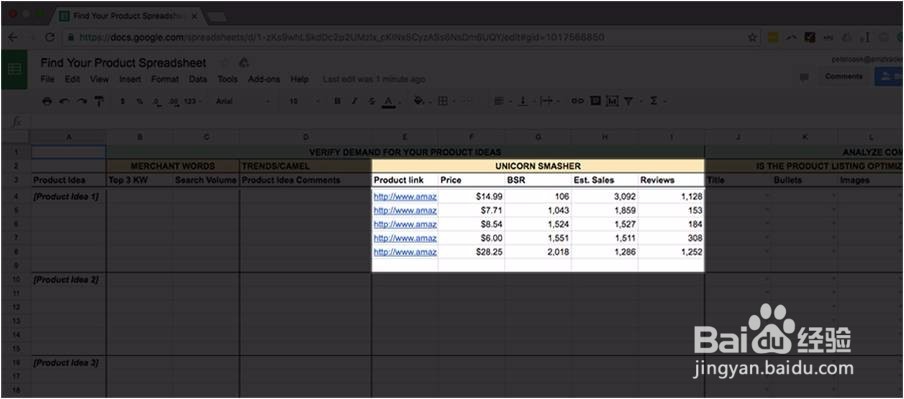Open the Format menu
The width and height of the screenshot is (904, 399).
[x=165, y=80]
